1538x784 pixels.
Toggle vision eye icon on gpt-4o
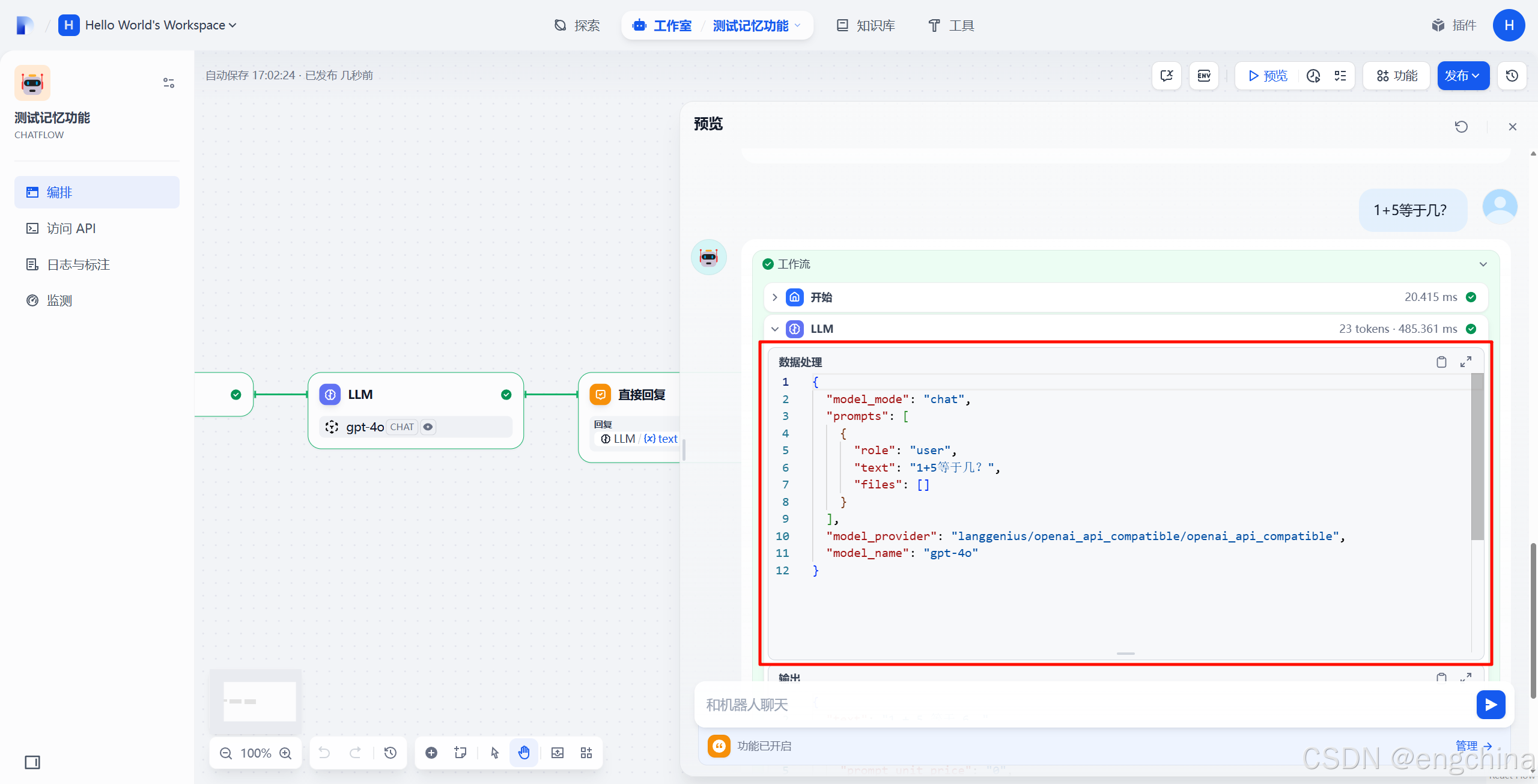click(428, 427)
